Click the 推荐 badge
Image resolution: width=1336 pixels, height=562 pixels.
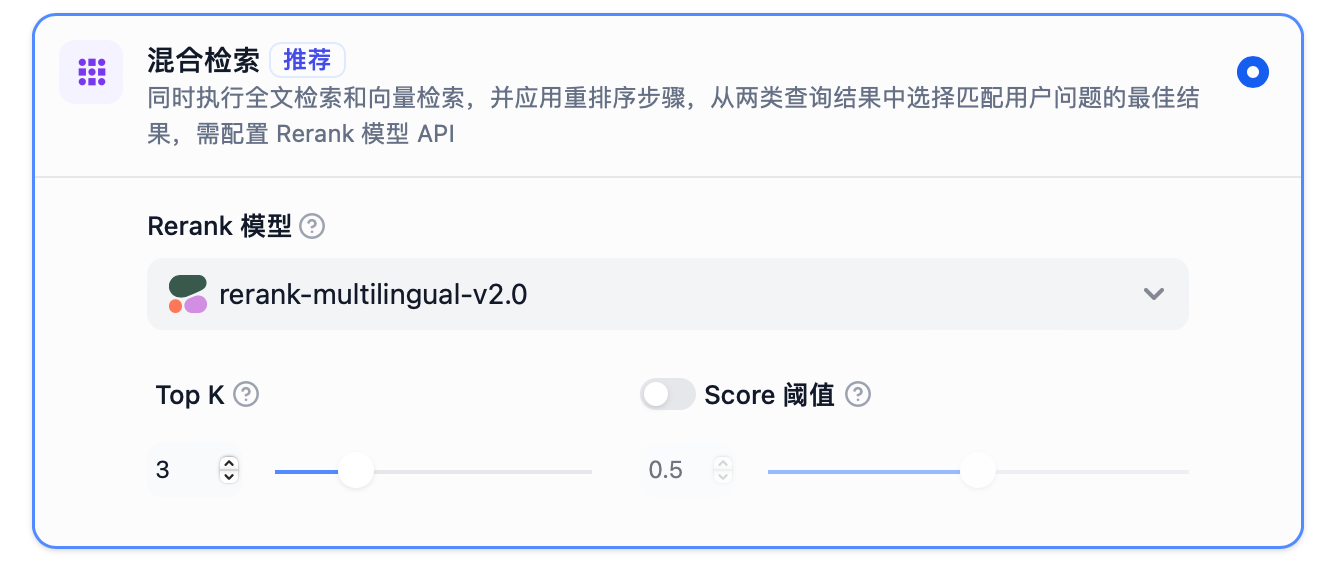coord(307,61)
